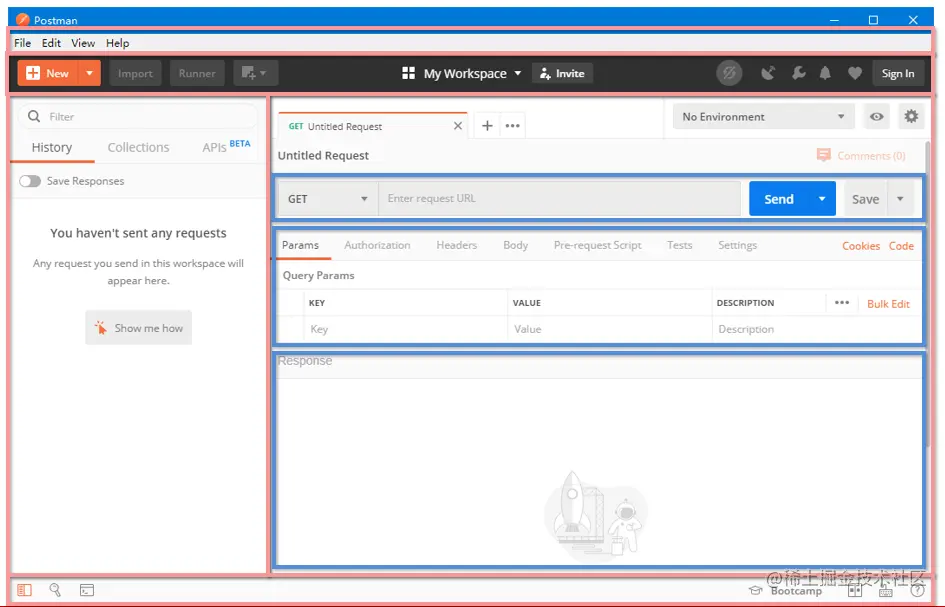945x607 pixels.
Task: Click the Sign In button
Action: (x=898, y=74)
